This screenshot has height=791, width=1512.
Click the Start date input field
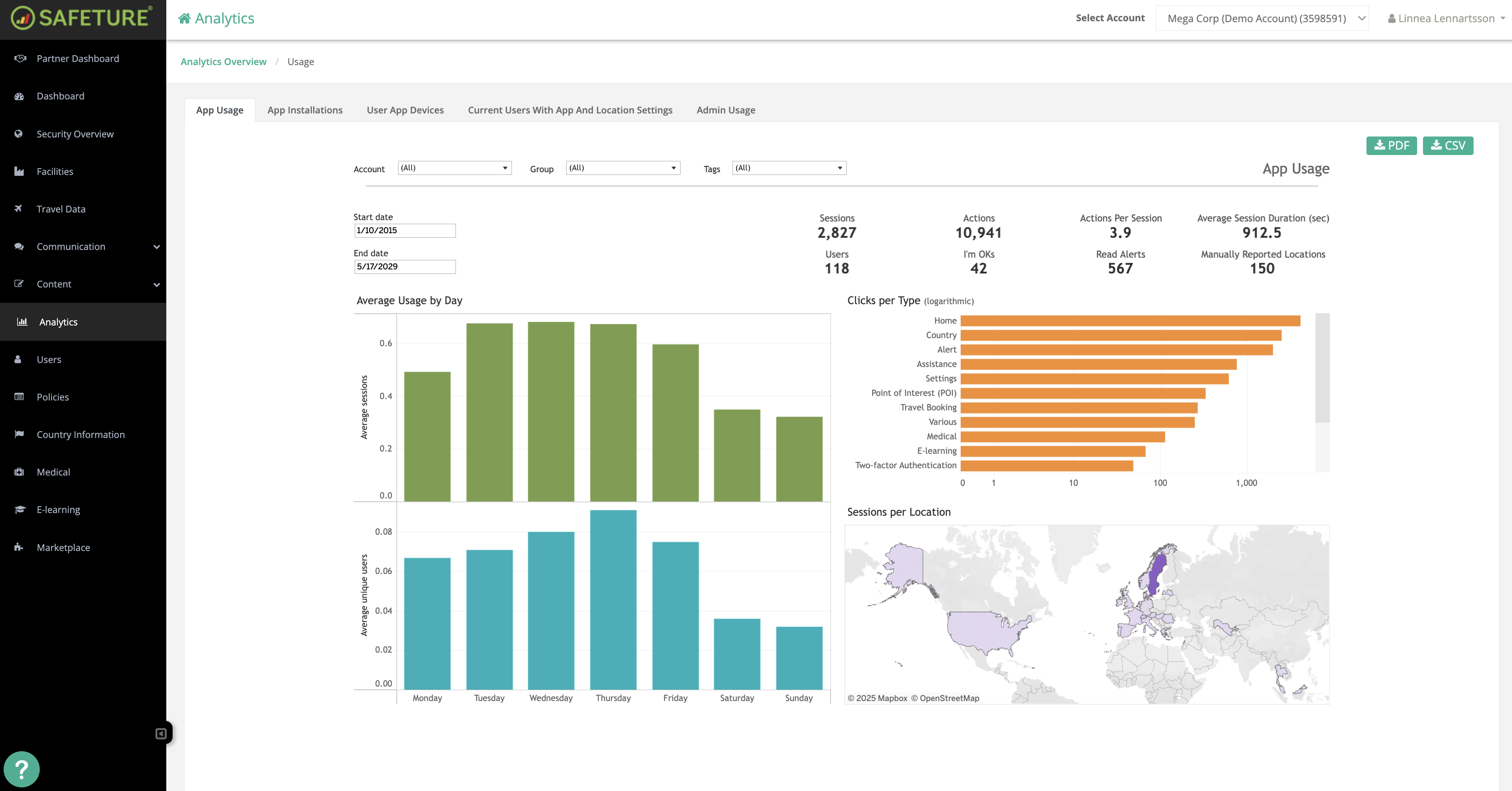pos(404,230)
